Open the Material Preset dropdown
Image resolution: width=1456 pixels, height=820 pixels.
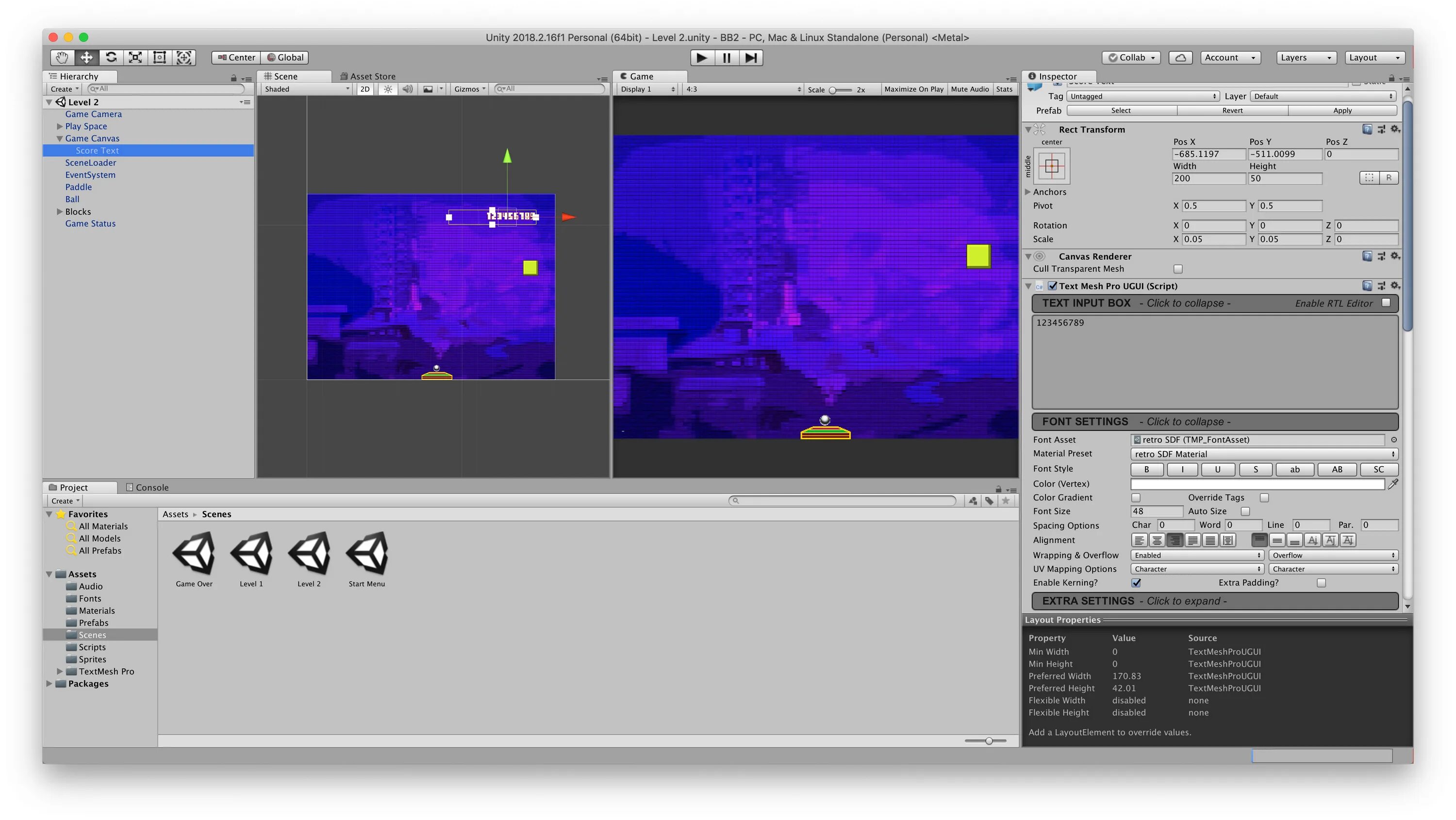tap(1264, 454)
